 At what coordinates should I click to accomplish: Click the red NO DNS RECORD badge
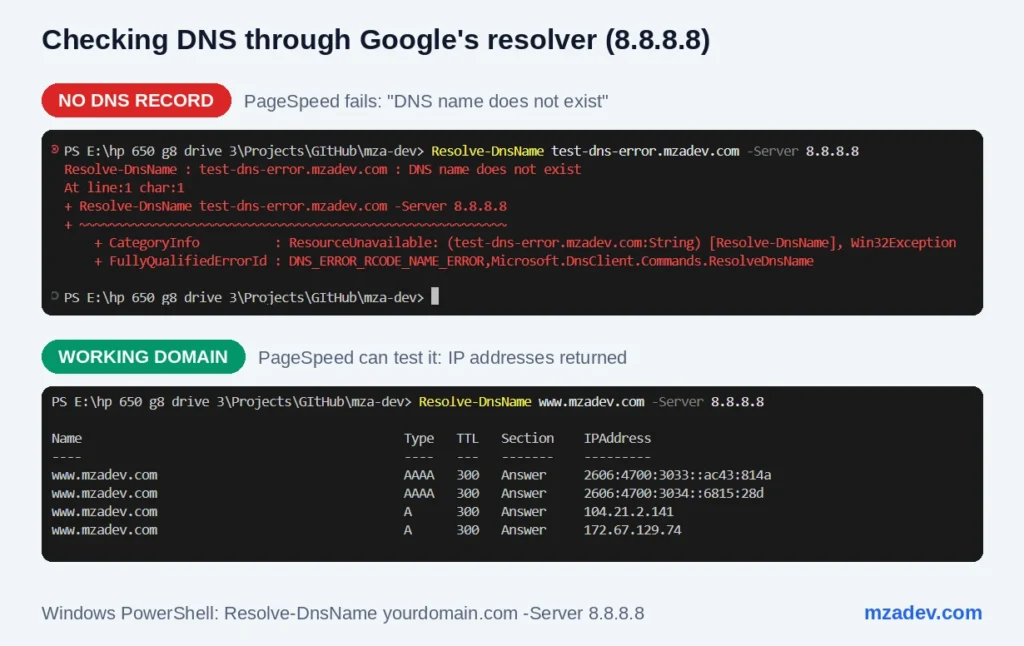click(x=136, y=101)
